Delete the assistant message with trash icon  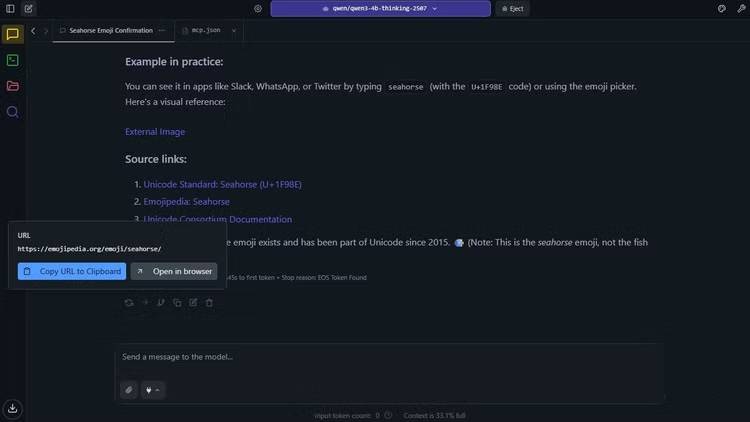coord(210,302)
